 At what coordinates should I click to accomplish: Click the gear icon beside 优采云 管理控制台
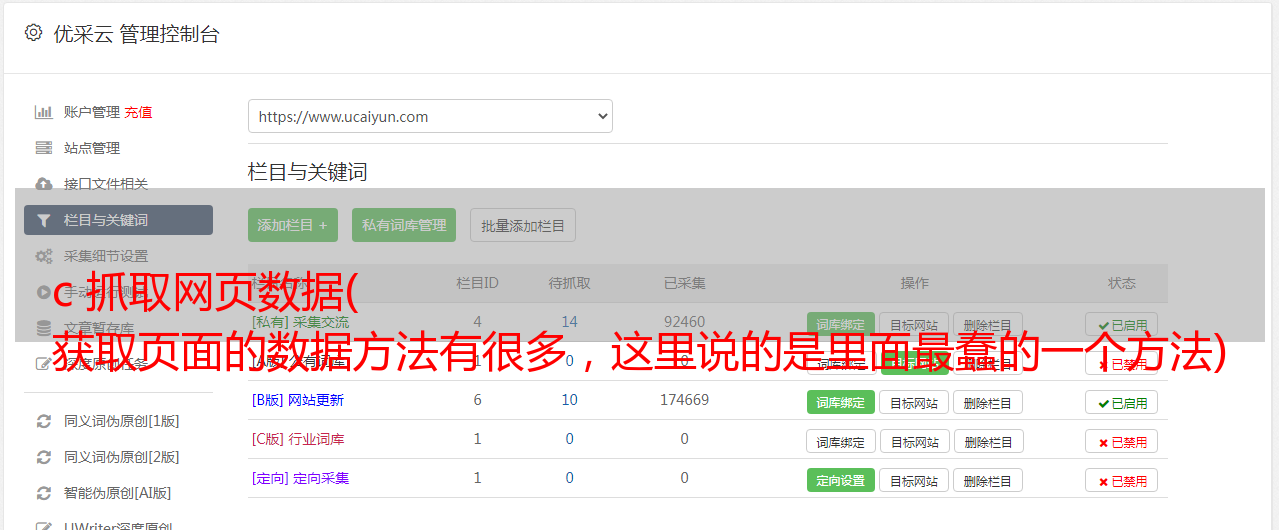(x=33, y=33)
